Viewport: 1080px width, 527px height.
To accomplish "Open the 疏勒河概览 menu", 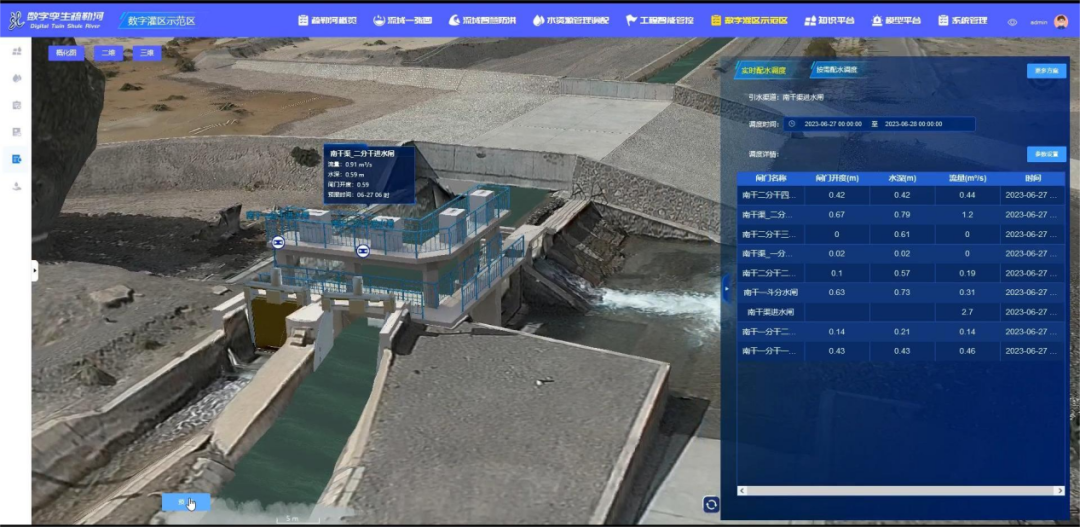I will (x=327, y=21).
